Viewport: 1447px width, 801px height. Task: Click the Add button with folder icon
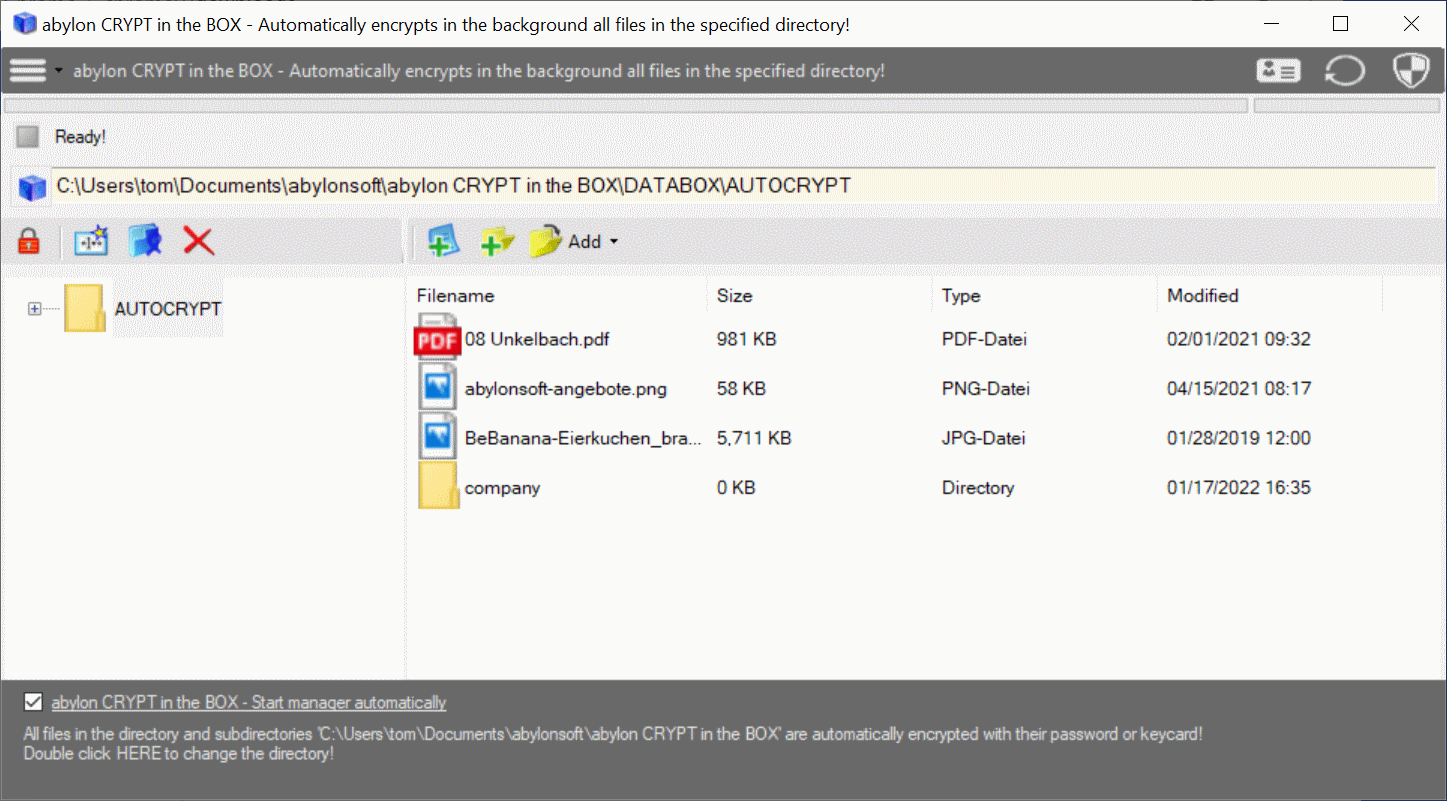pyautogui.click(x=565, y=241)
